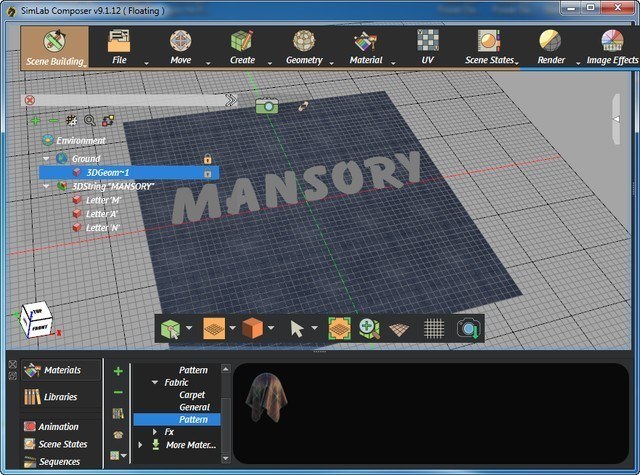Toggle the lock on the Ground node
Viewport: 640px width, 475px height.
(x=207, y=158)
